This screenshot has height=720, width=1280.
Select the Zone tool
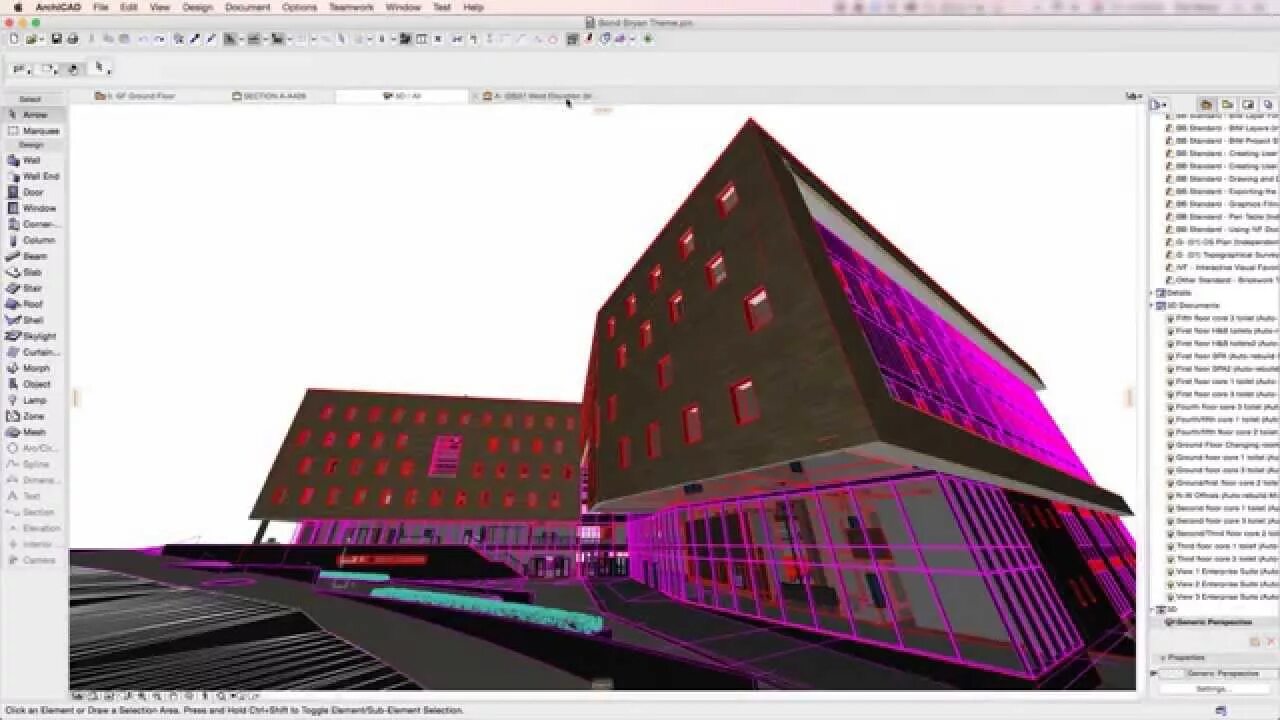33,416
